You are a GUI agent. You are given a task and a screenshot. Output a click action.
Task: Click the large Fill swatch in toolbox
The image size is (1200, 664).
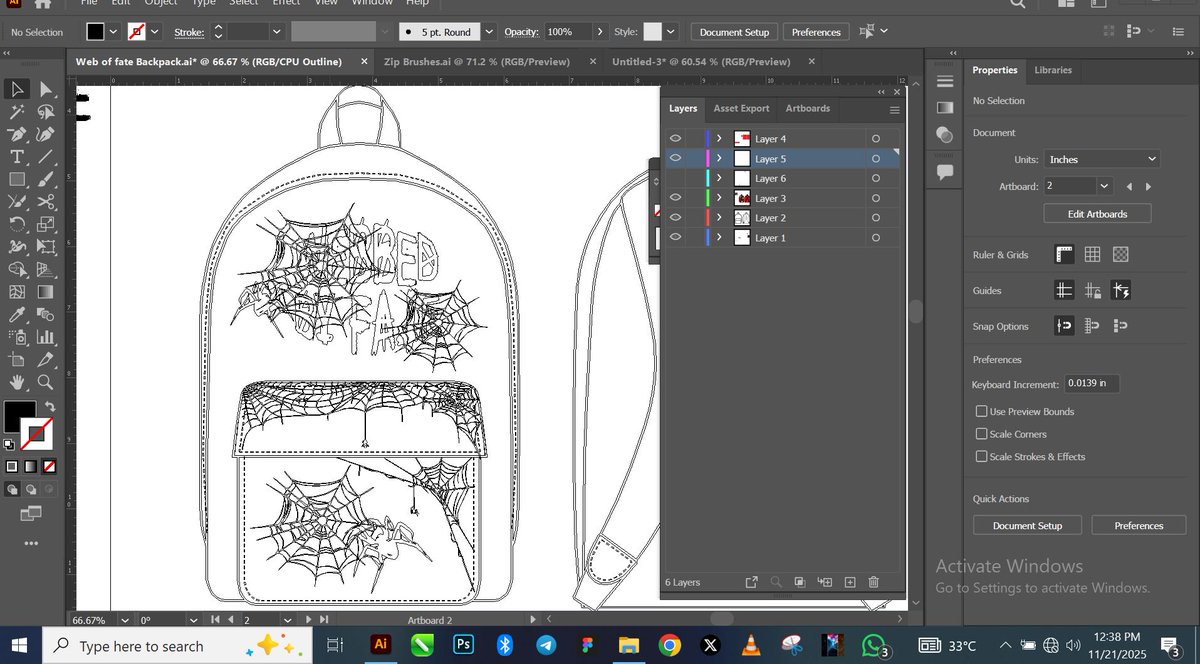point(19,416)
